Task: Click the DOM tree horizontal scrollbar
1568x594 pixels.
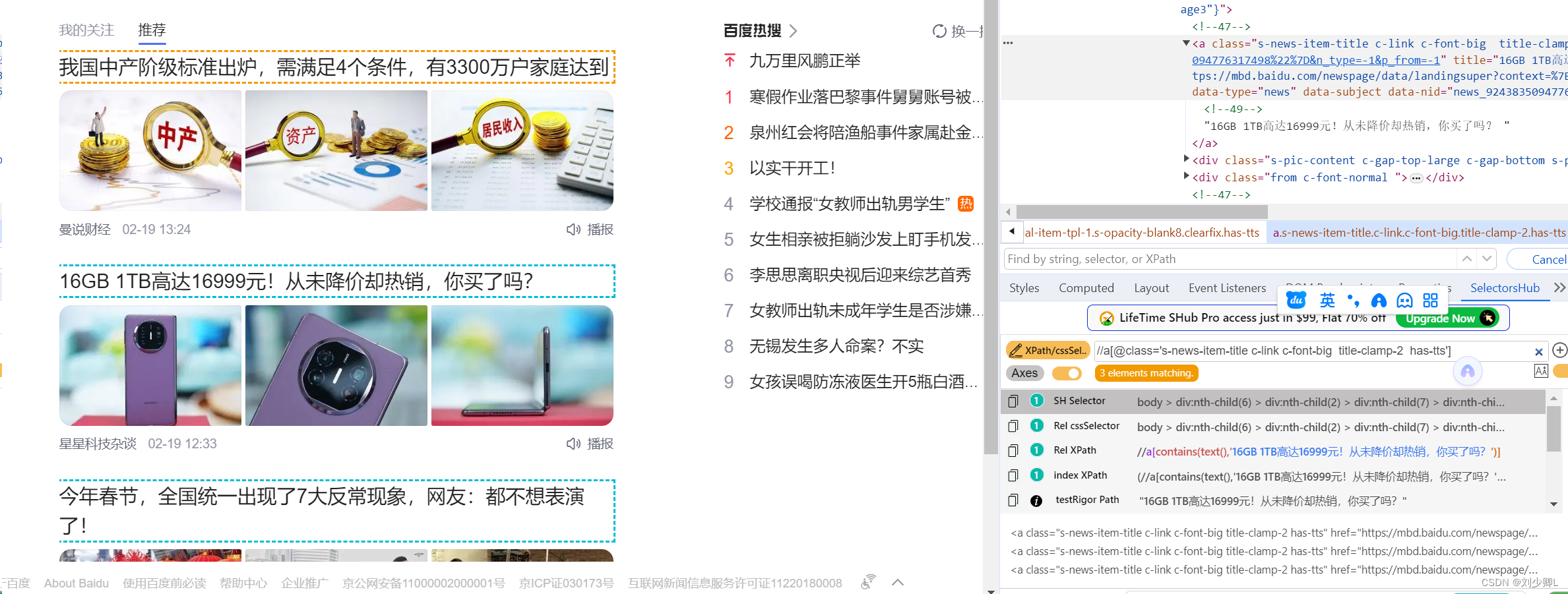Action: point(1142,212)
